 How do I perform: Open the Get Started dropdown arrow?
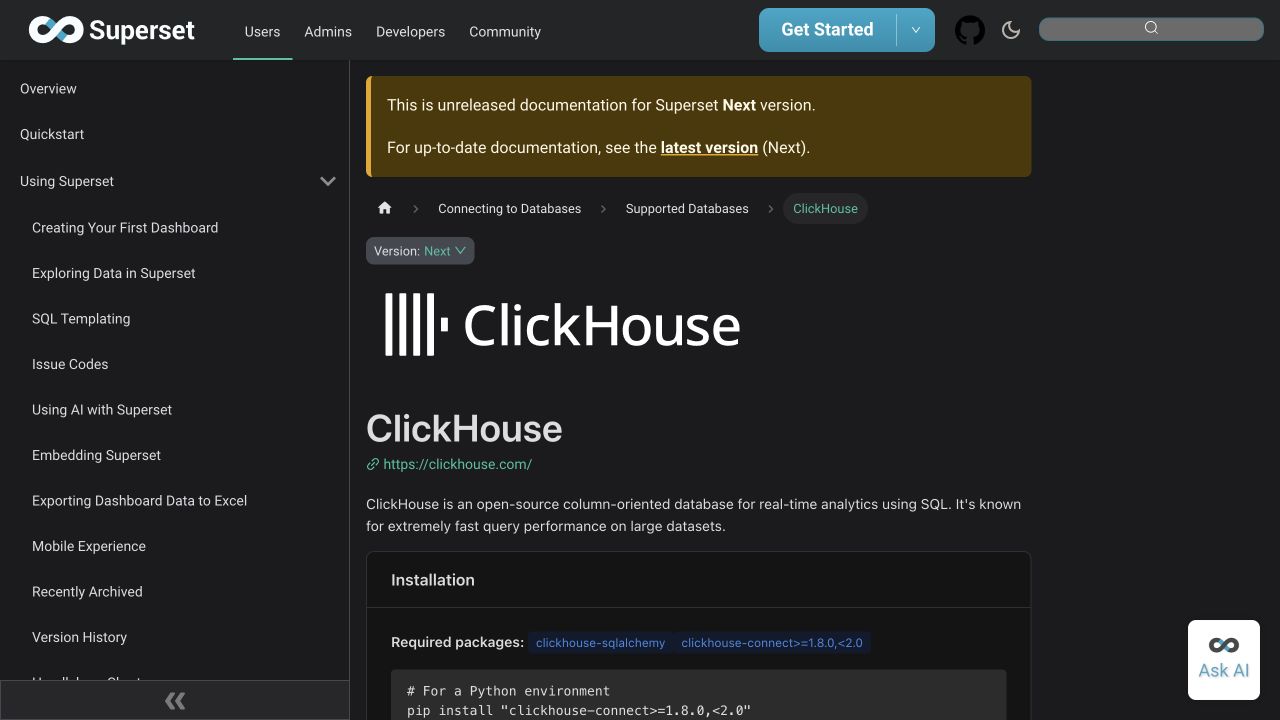click(x=915, y=30)
